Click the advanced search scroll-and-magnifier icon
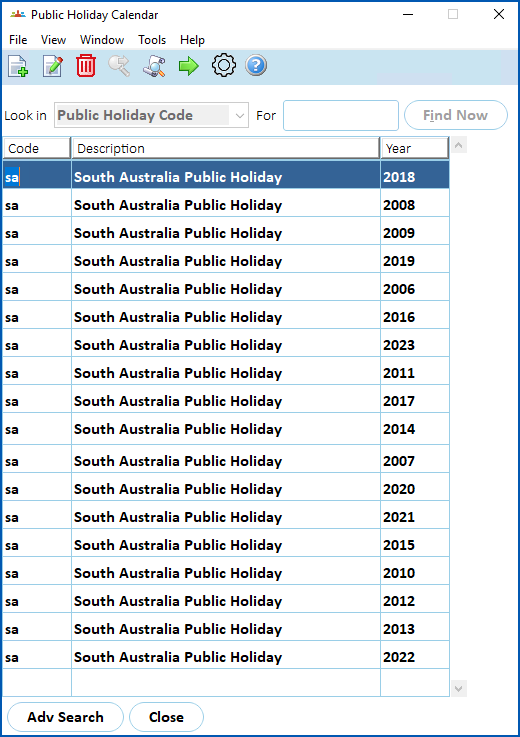 point(154,66)
